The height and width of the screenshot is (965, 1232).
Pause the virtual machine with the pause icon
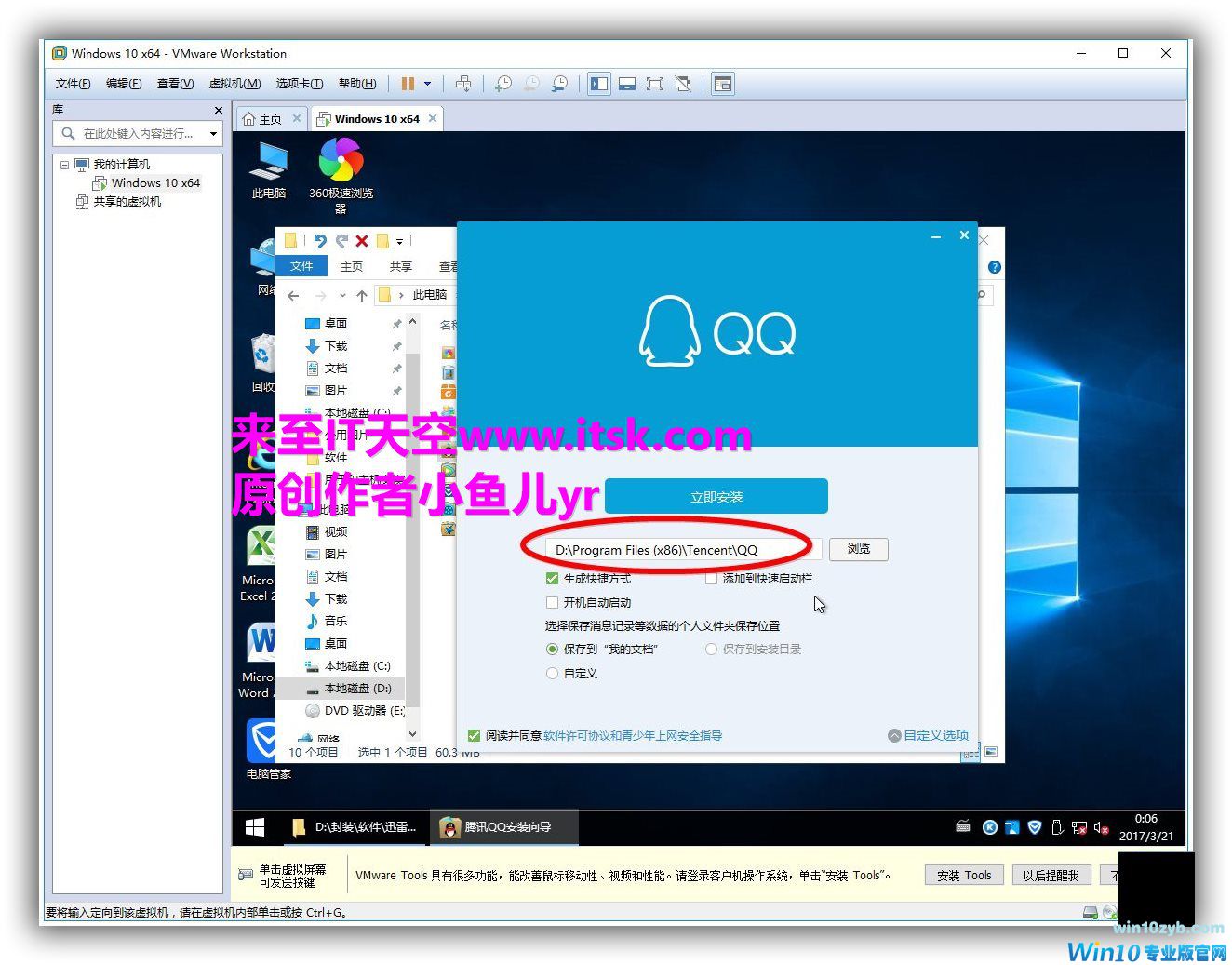408,84
